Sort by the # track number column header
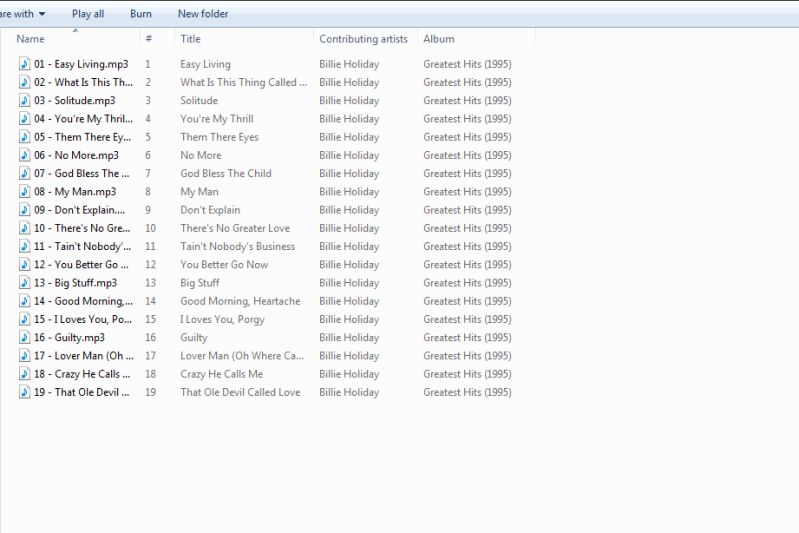This screenshot has height=533, width=799. coord(148,39)
